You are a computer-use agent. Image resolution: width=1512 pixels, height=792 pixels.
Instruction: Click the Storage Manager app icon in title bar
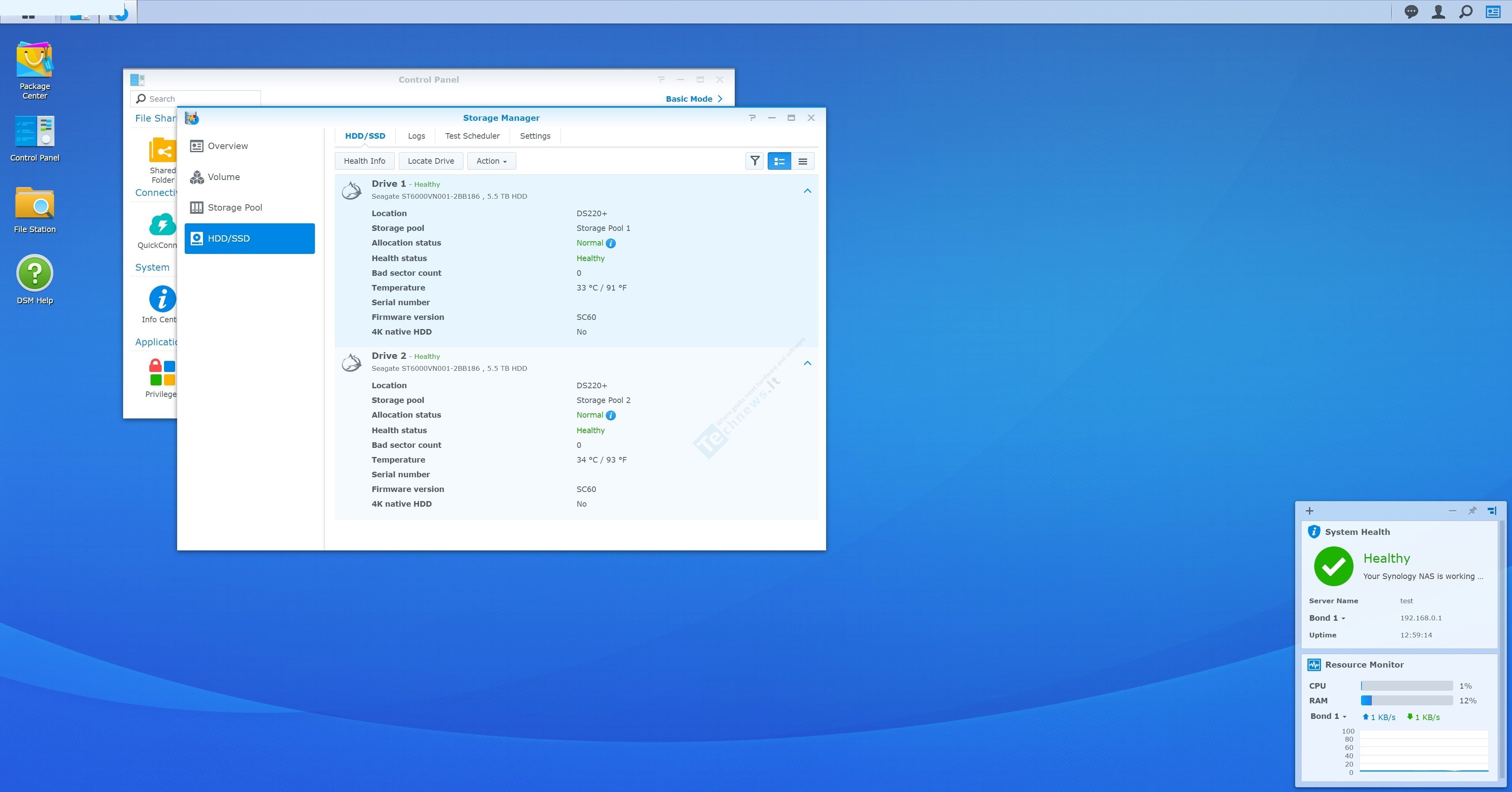click(x=192, y=118)
